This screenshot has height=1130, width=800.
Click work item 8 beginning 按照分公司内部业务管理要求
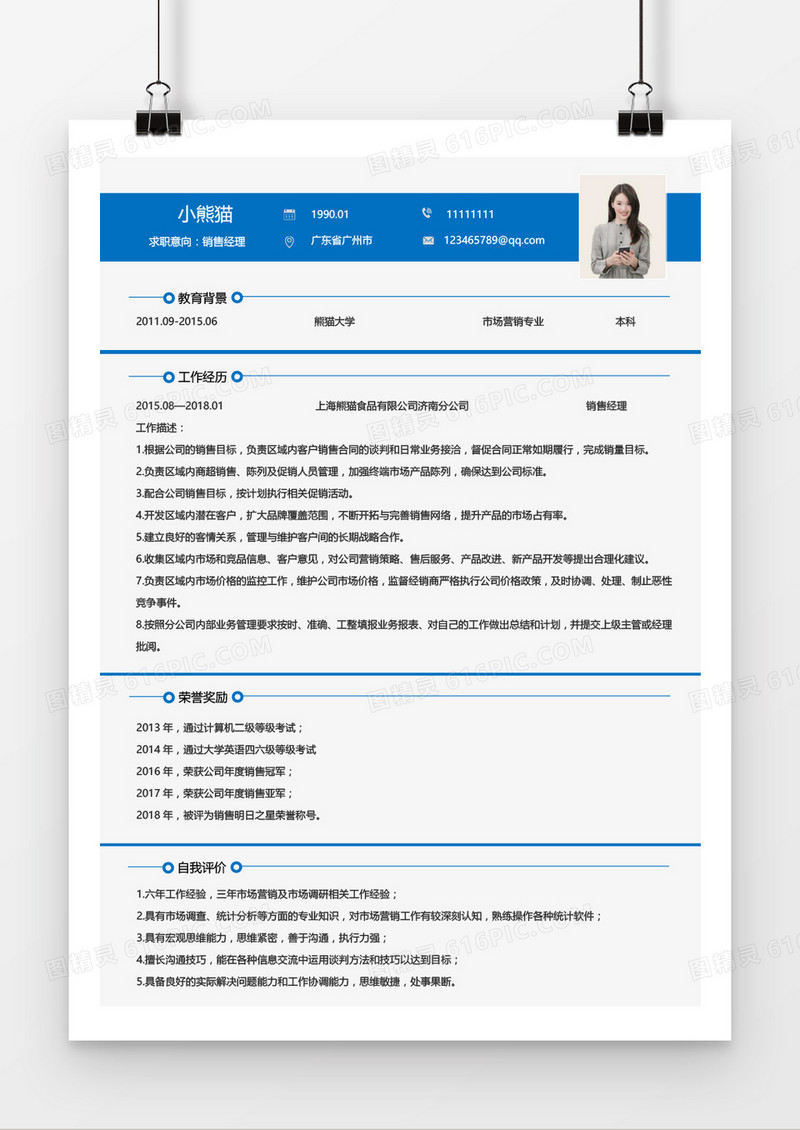coord(404,636)
